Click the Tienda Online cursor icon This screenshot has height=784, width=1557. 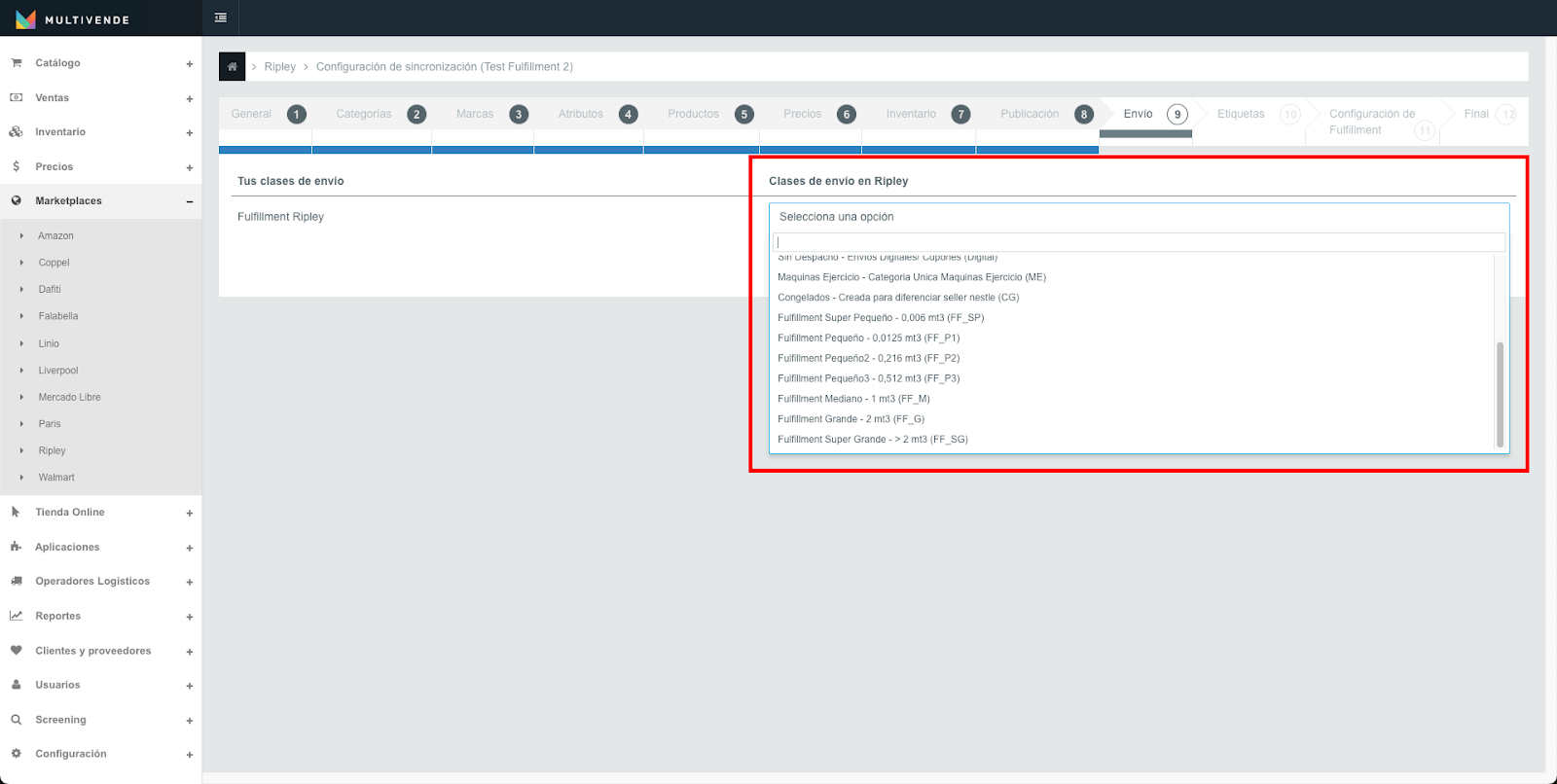[16, 512]
